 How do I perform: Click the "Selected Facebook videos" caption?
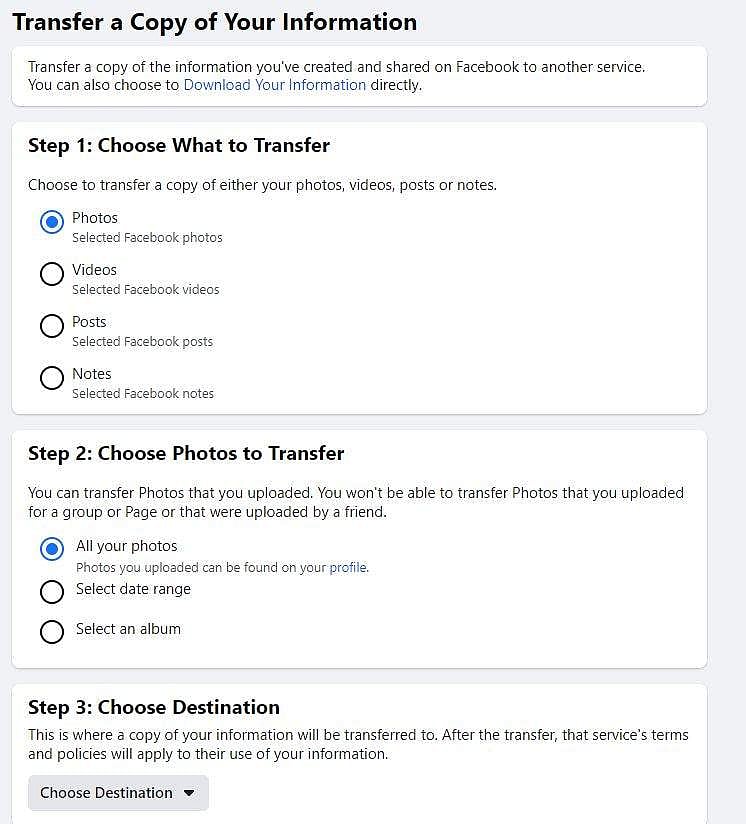point(145,290)
